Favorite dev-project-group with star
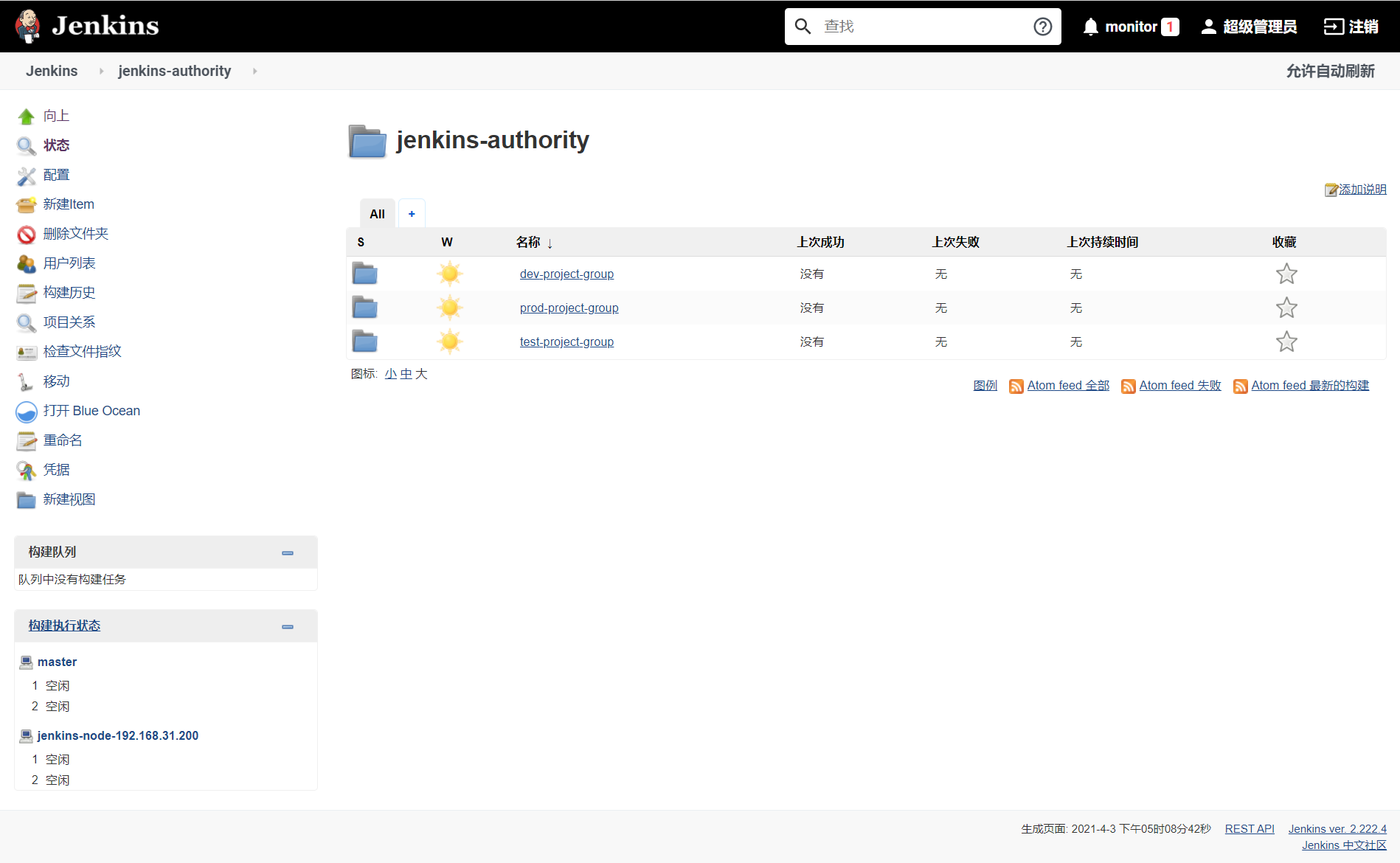Viewport: 1400px width, 863px height. pos(1286,274)
